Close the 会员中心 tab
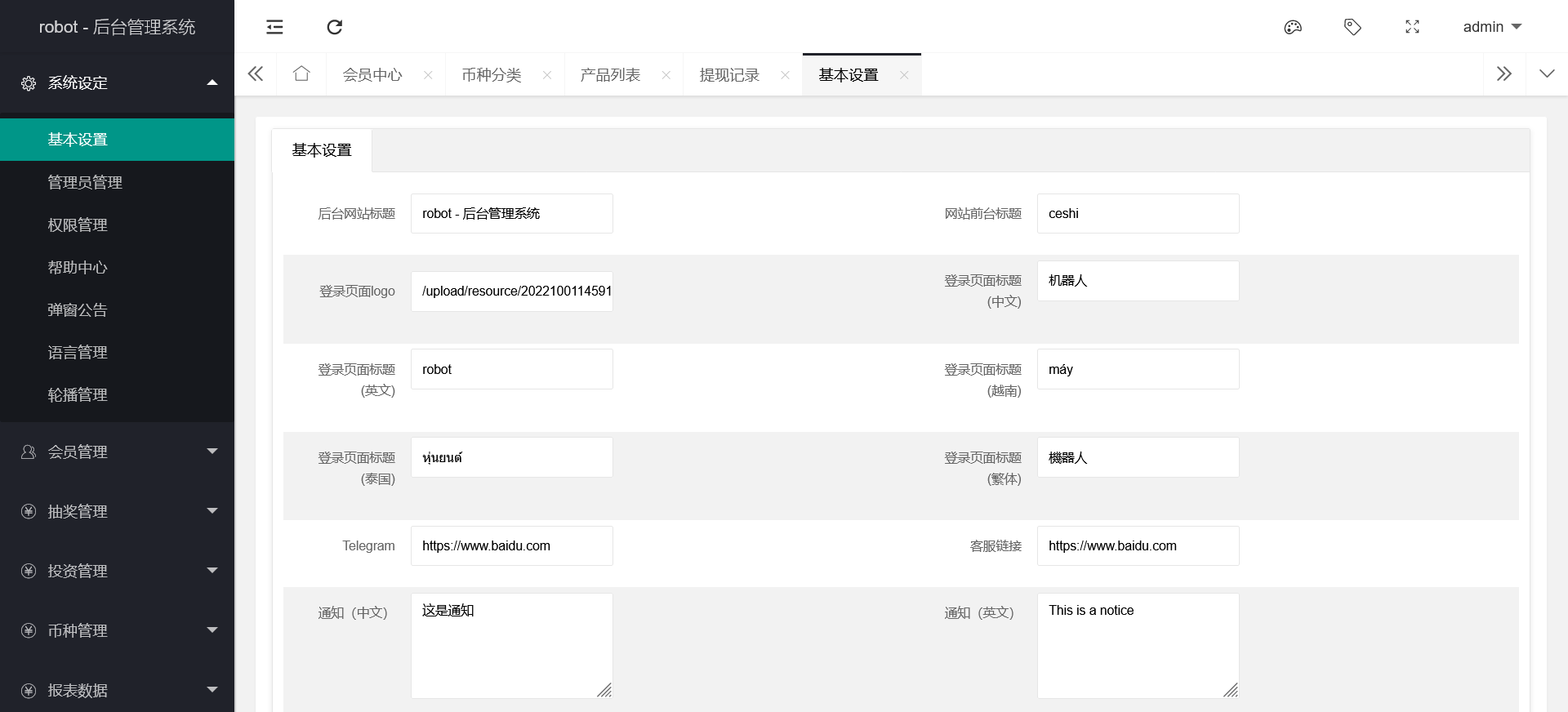 click(428, 75)
